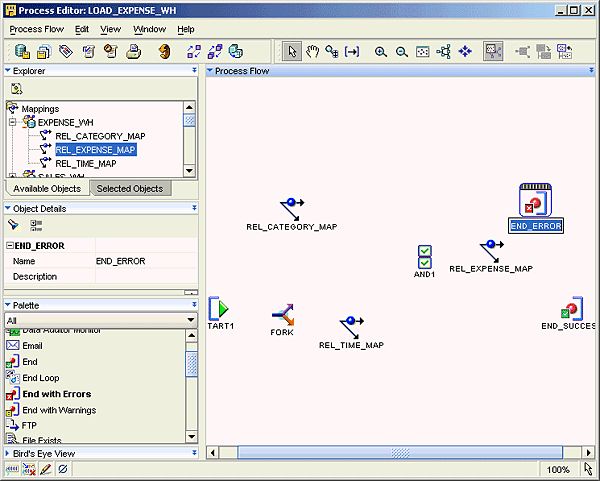This screenshot has width=600, height=481.
Task: Click the globe icon in toolbar
Action: pos(236,51)
